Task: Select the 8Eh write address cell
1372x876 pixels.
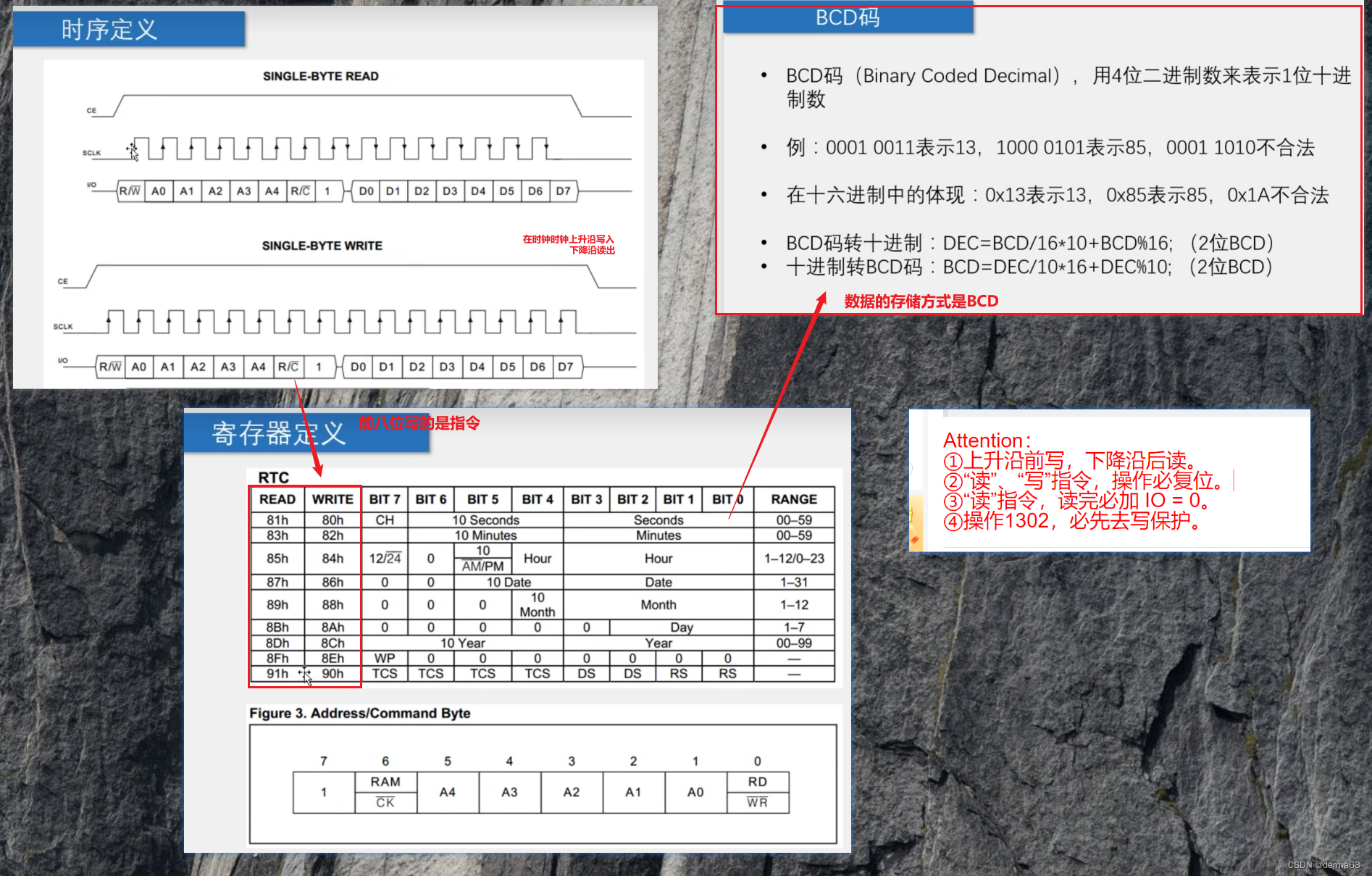Action: coord(332,659)
